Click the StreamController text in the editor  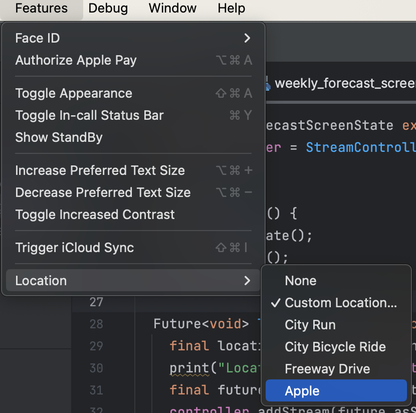click(361, 147)
